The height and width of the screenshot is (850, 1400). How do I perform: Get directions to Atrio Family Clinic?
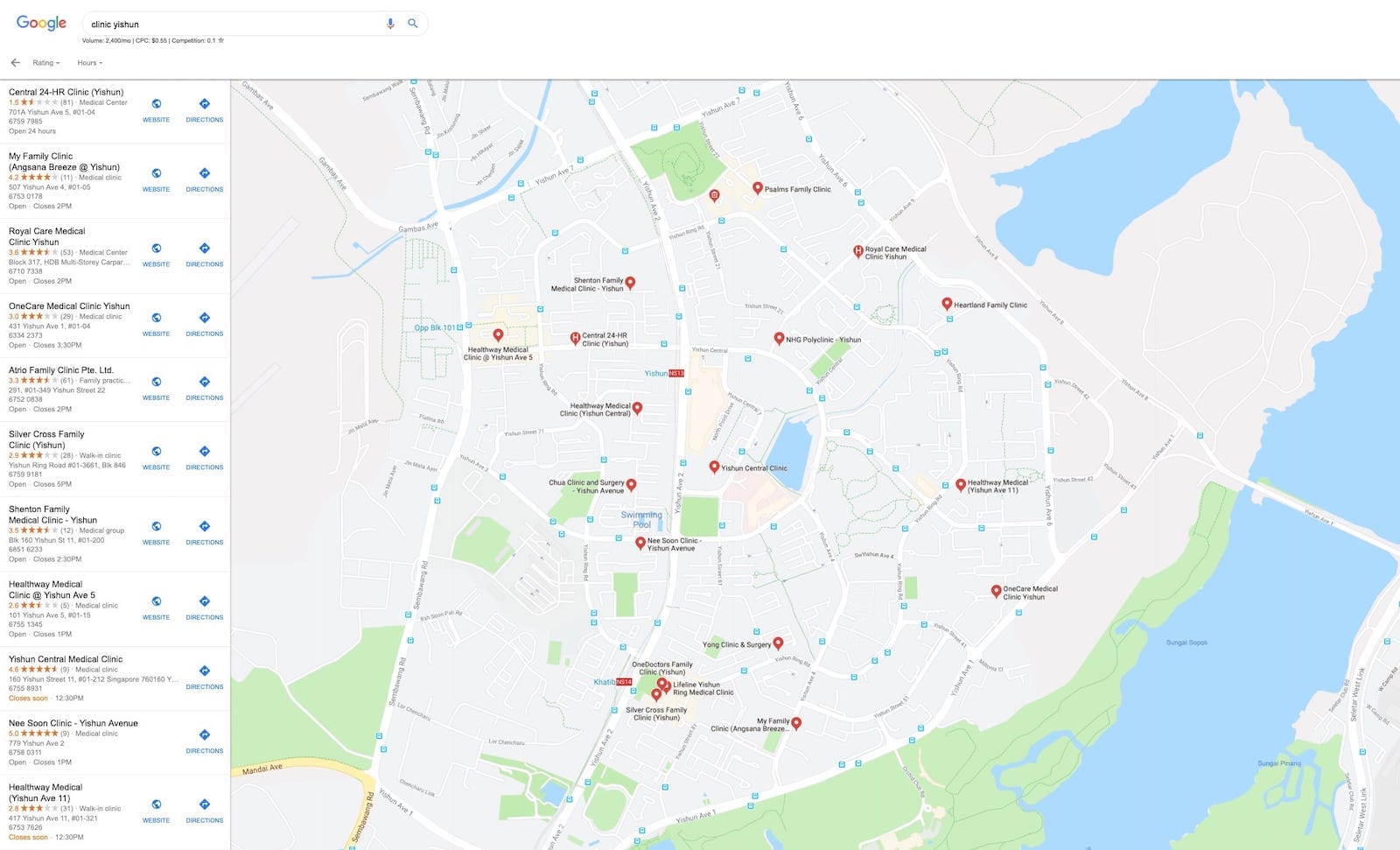pos(205,388)
